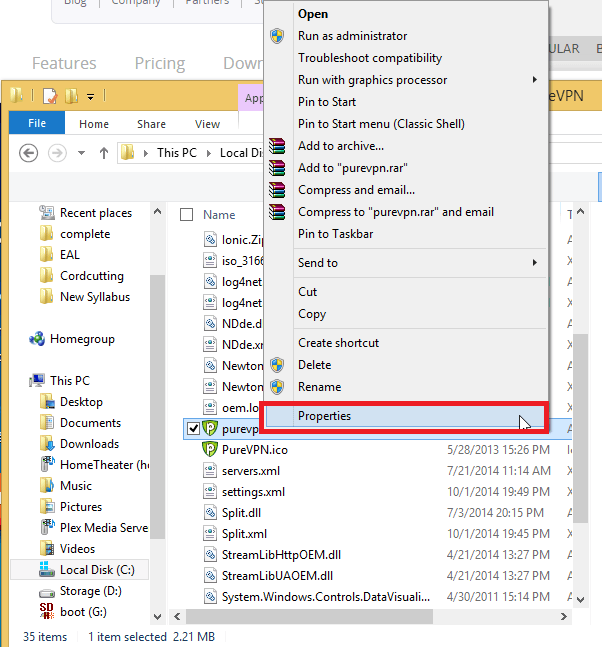The image size is (602, 647).
Task: Click the boot (G:) SD card icon
Action: (46, 612)
